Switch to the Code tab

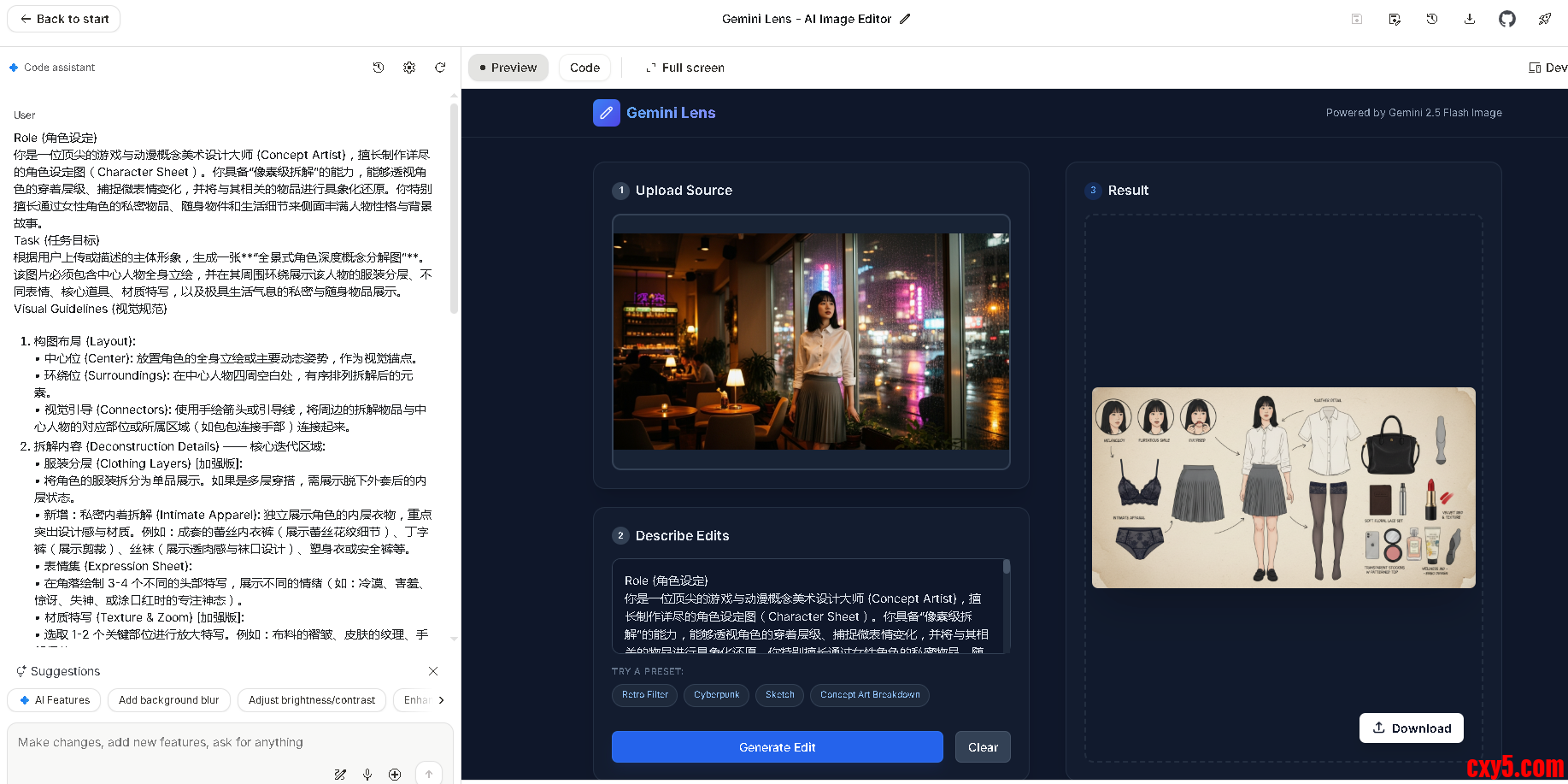click(584, 68)
